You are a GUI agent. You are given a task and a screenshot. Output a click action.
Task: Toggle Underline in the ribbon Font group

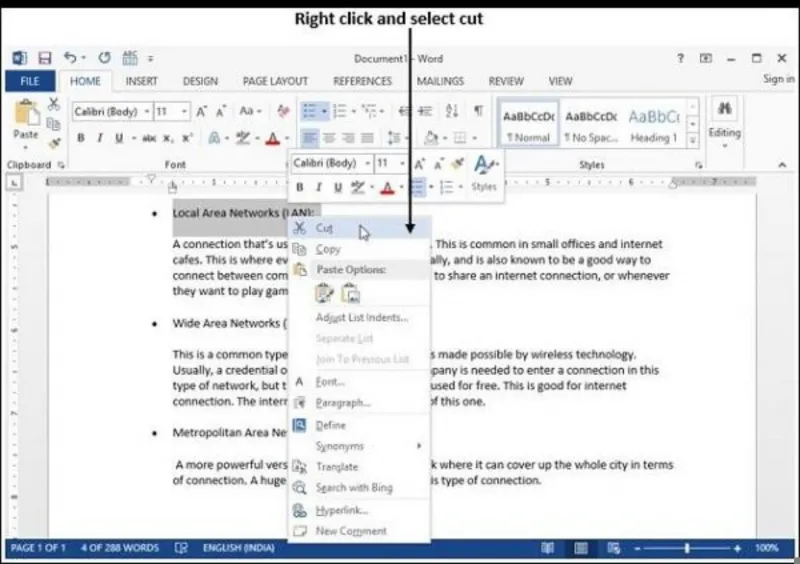point(119,138)
